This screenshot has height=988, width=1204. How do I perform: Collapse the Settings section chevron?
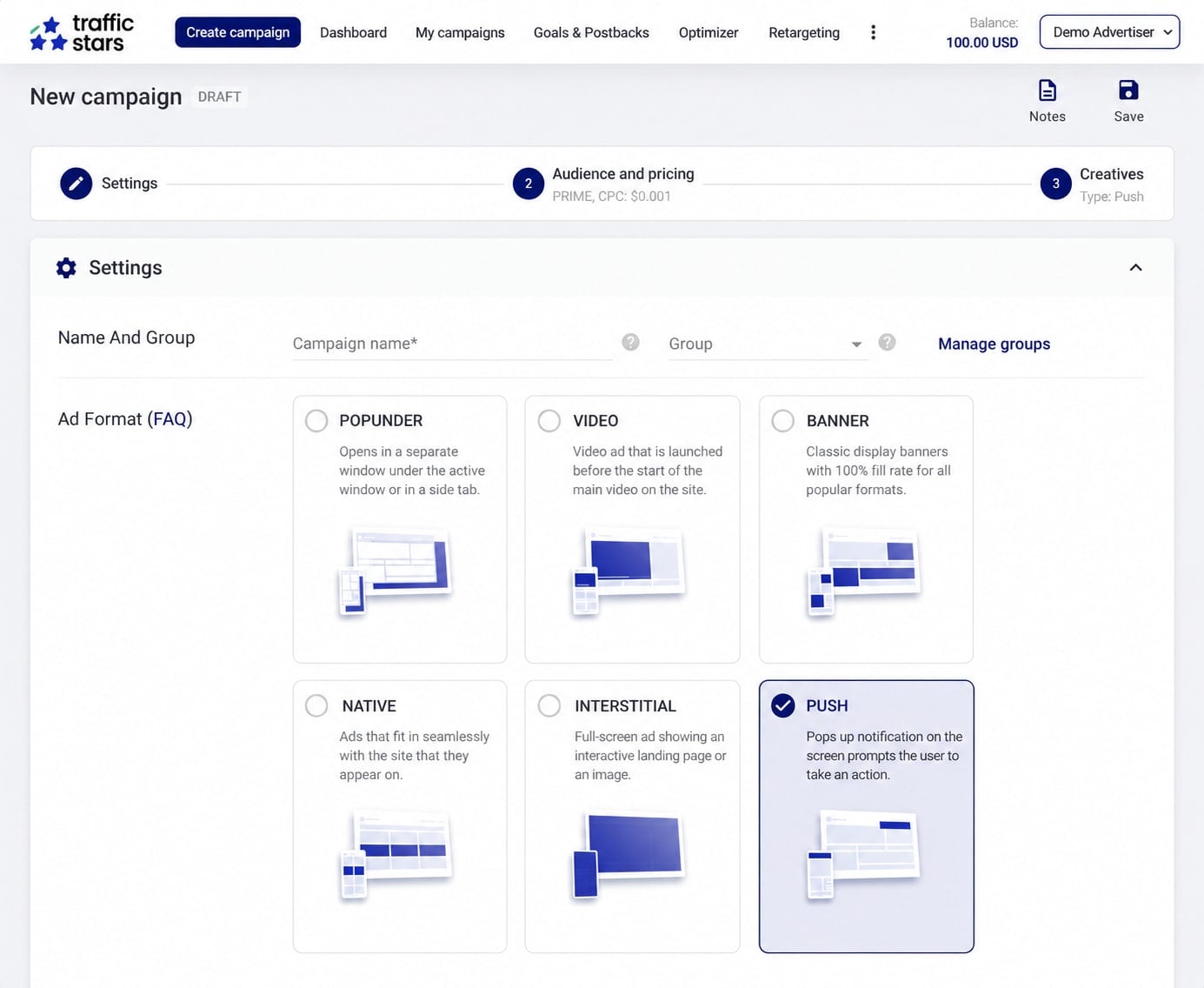pyautogui.click(x=1135, y=268)
